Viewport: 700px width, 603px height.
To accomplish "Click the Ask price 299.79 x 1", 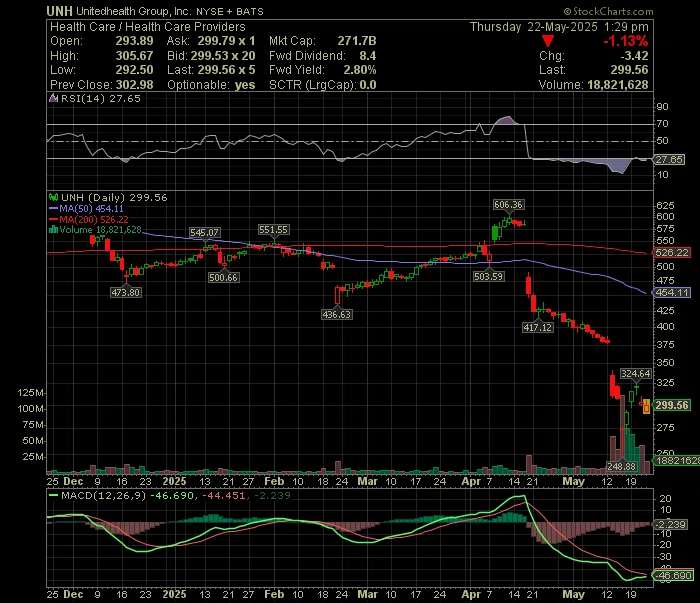I will tap(226, 41).
